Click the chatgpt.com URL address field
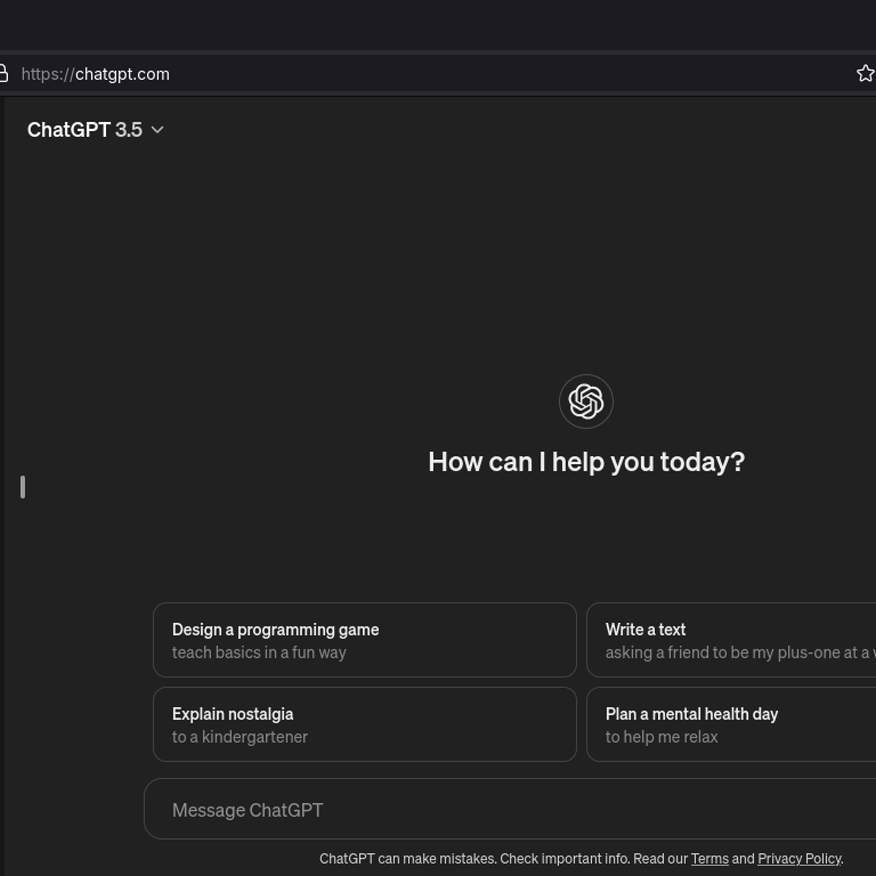Screen dimensions: 876x876 click(96, 74)
